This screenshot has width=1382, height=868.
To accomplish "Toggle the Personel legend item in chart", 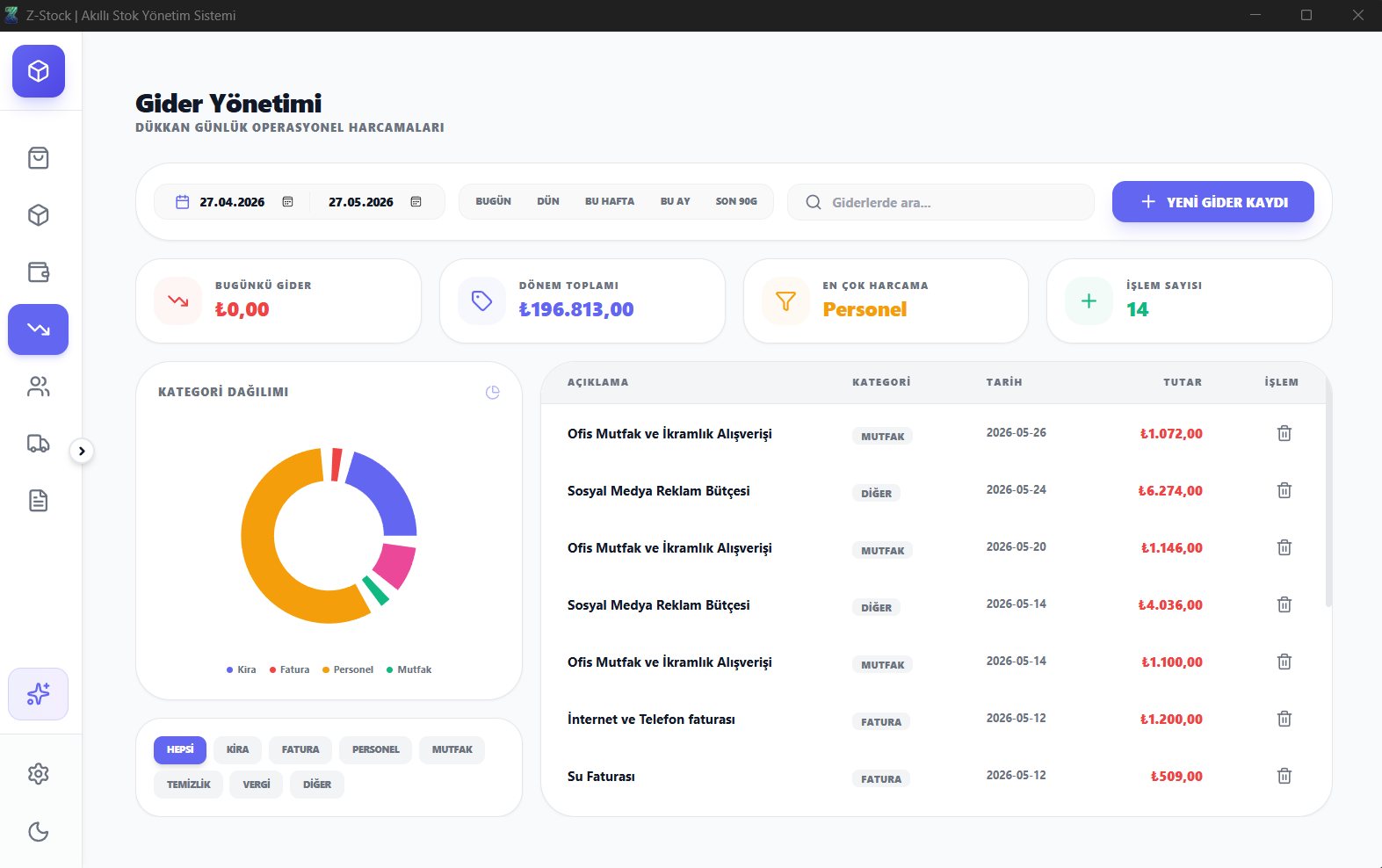I will [348, 669].
